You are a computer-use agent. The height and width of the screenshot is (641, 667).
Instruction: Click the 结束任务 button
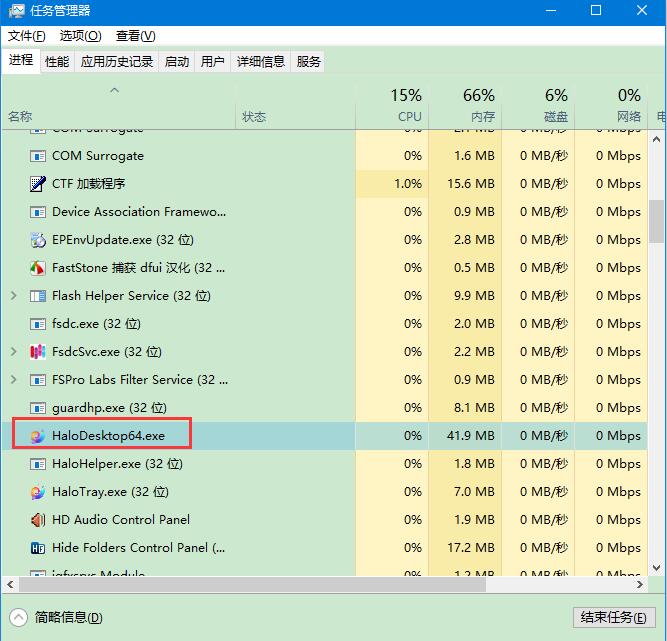(614, 617)
